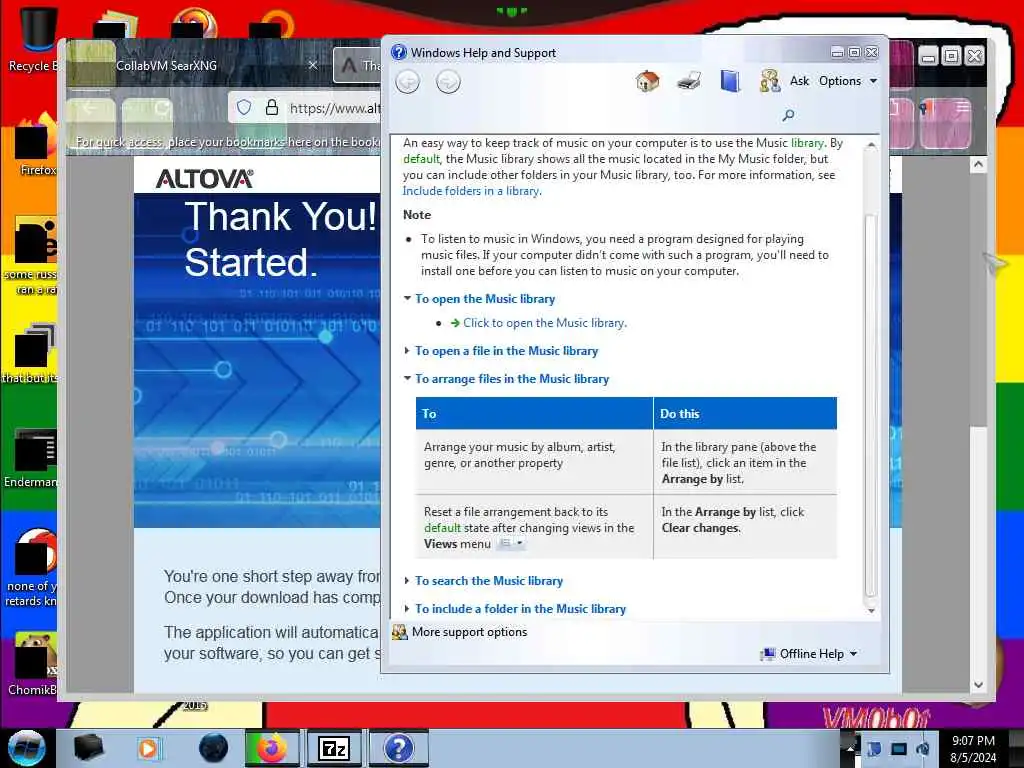Click the Ask label in Help toolbar
This screenshot has height=768, width=1024.
(x=799, y=81)
